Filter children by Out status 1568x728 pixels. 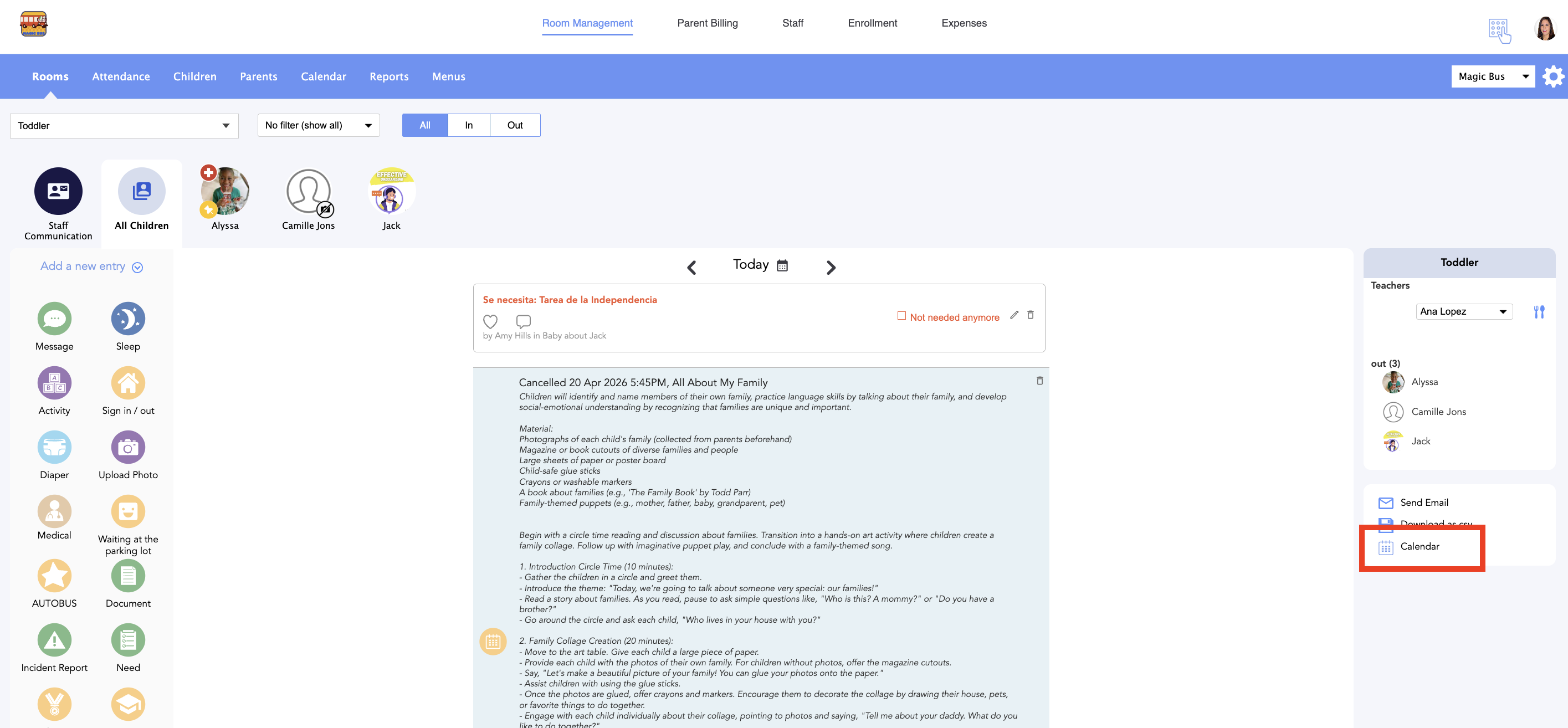click(514, 125)
